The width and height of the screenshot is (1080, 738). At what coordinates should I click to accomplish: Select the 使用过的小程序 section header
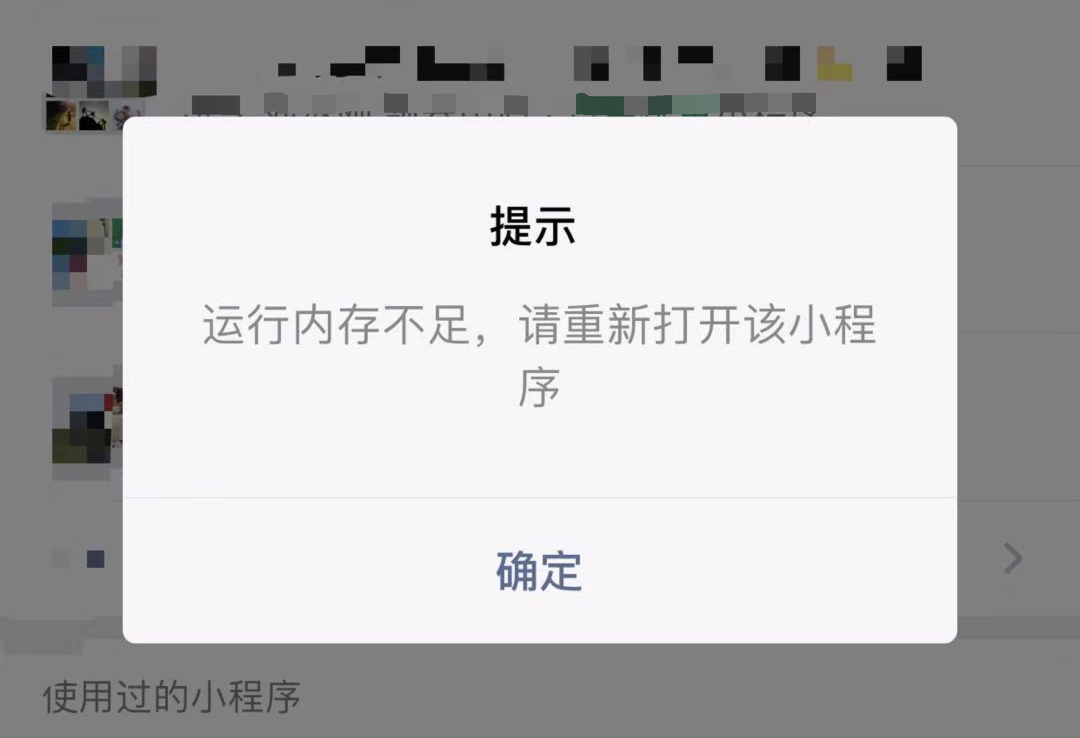[x=172, y=697]
